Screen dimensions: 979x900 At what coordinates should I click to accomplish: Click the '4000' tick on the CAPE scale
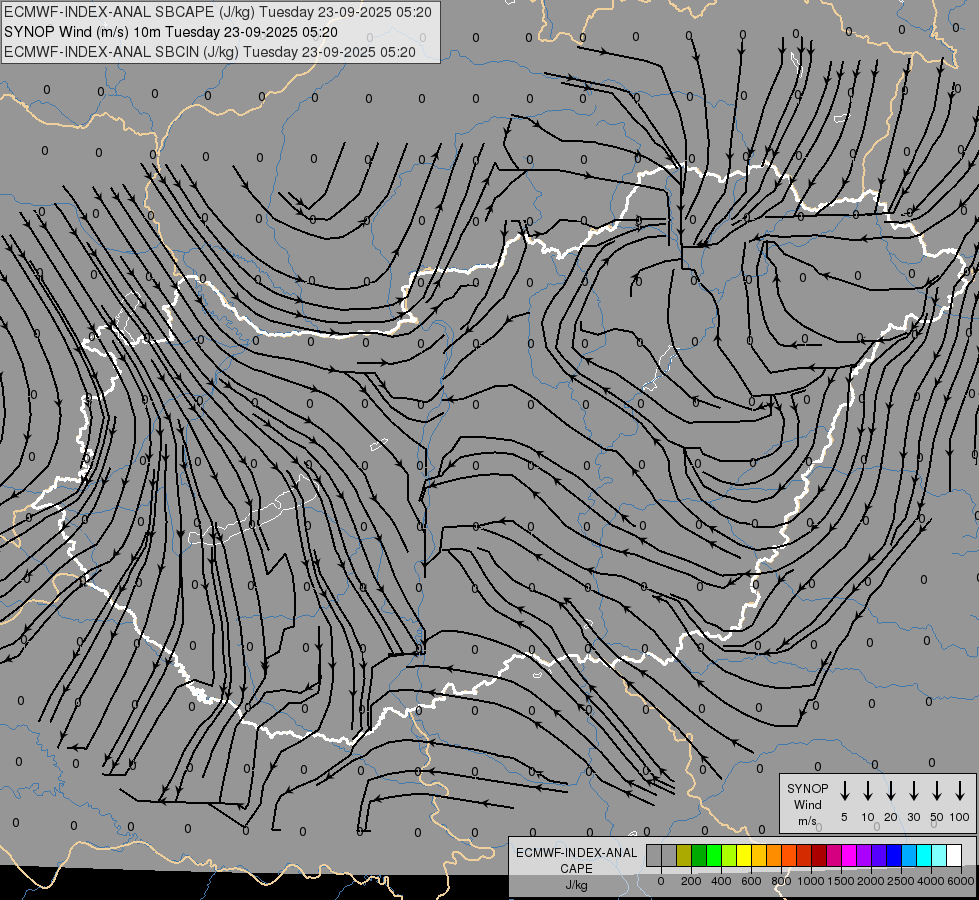point(931,881)
